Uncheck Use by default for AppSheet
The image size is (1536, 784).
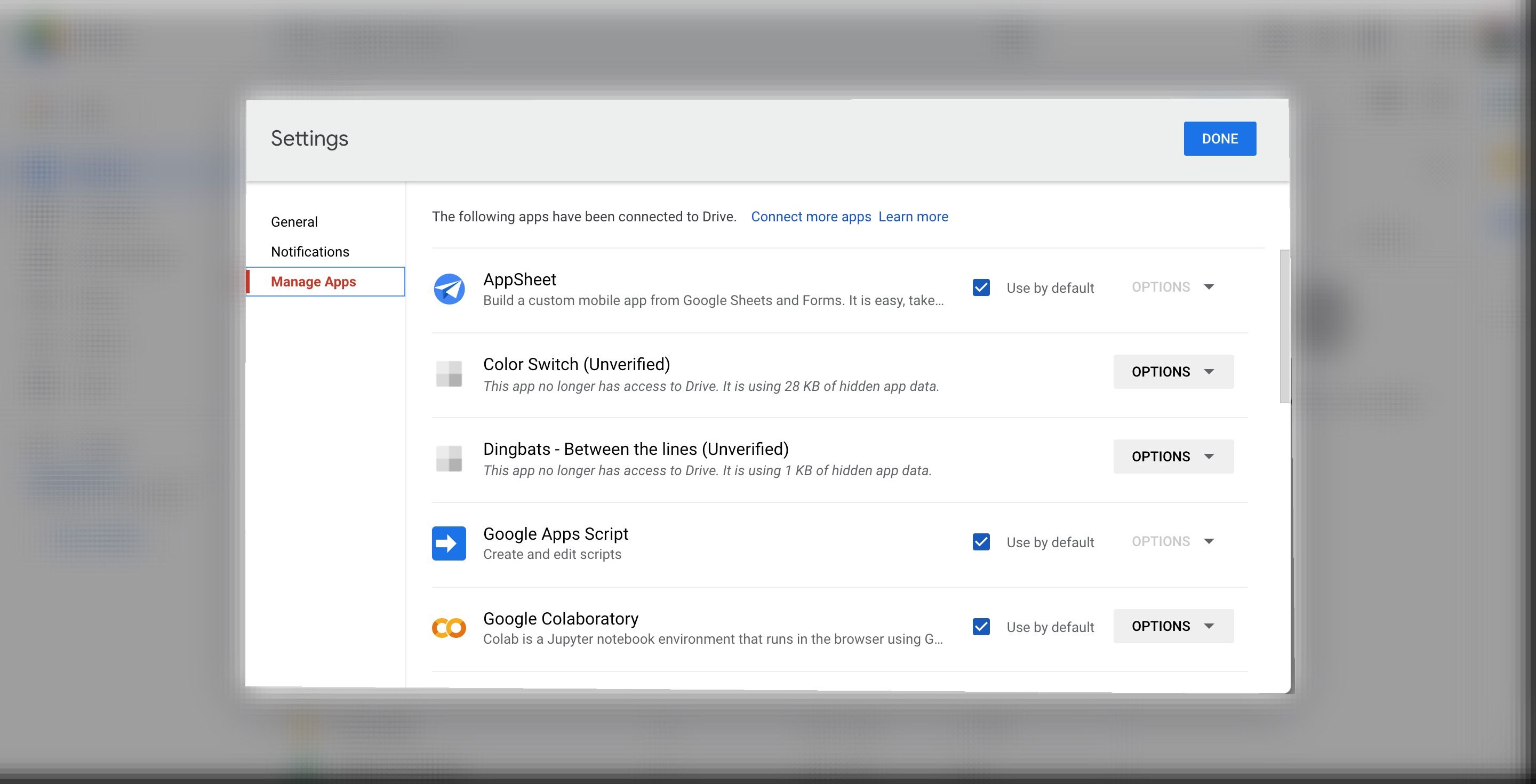[x=981, y=288]
